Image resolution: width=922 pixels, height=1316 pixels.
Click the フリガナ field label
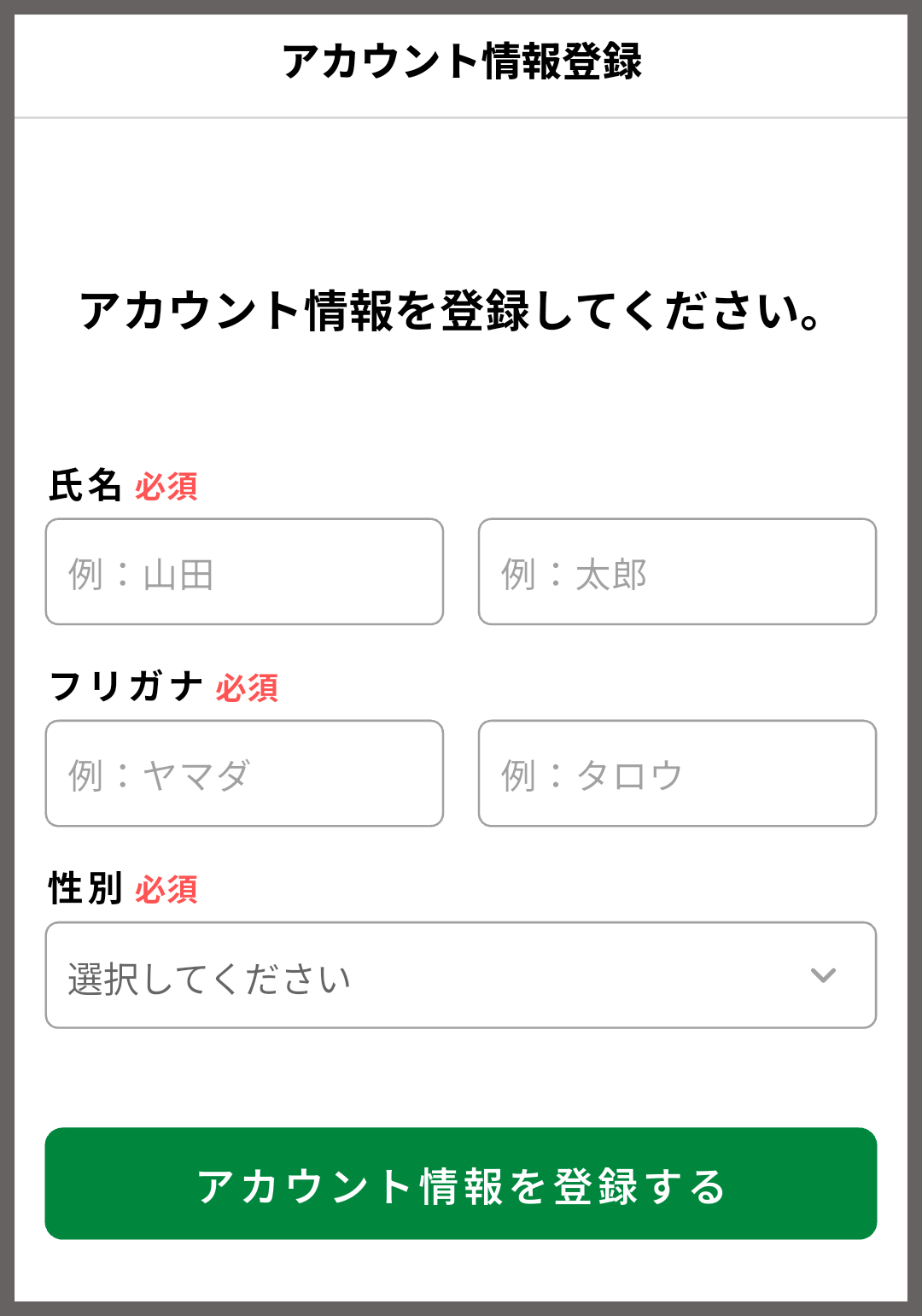(x=125, y=687)
